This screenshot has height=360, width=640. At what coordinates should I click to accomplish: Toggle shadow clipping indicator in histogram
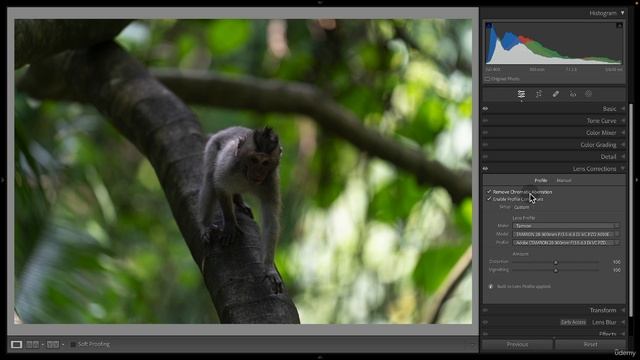pyautogui.click(x=489, y=26)
